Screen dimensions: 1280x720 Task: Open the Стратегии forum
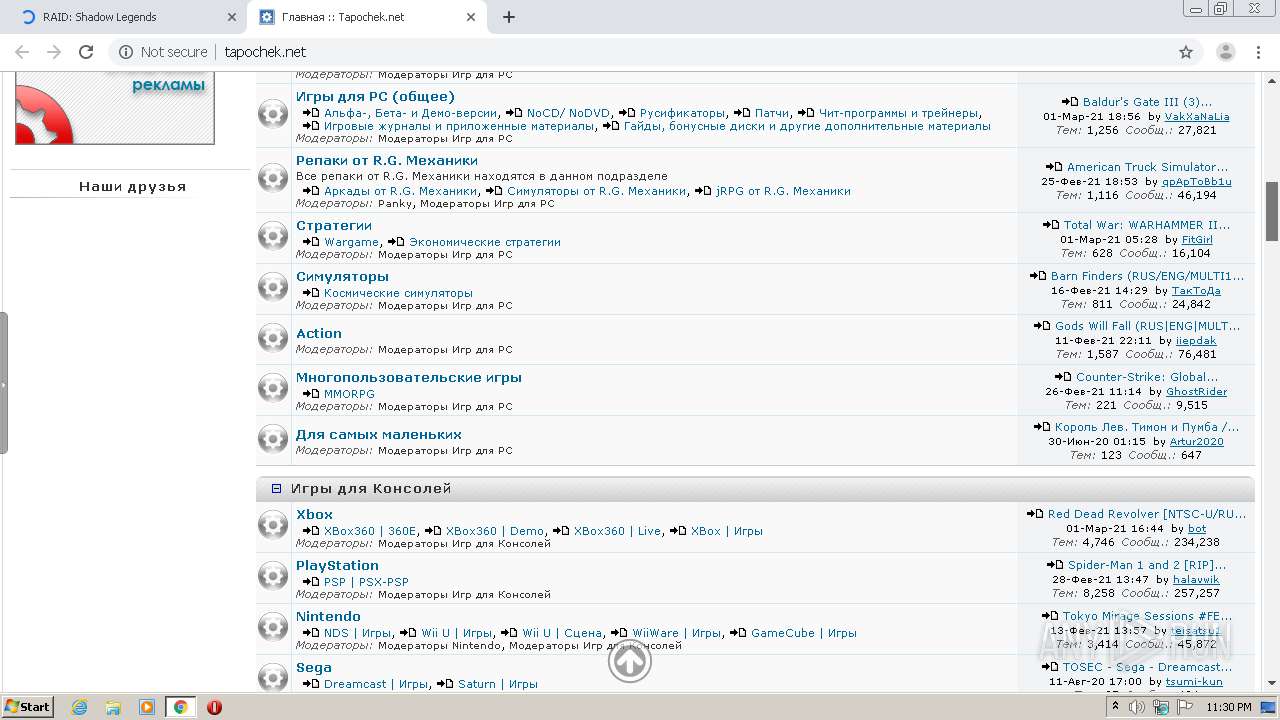tap(334, 226)
